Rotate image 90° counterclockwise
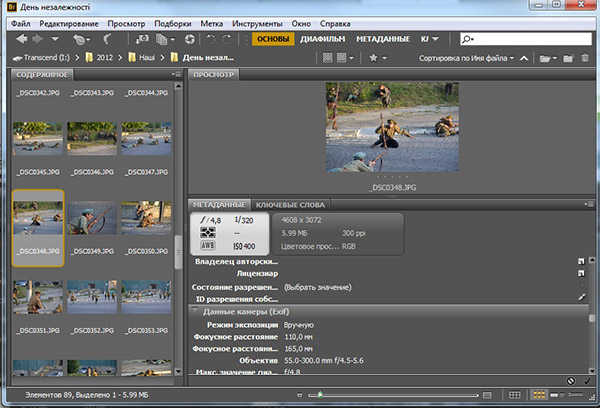The image size is (600, 408). pyautogui.click(x=209, y=39)
